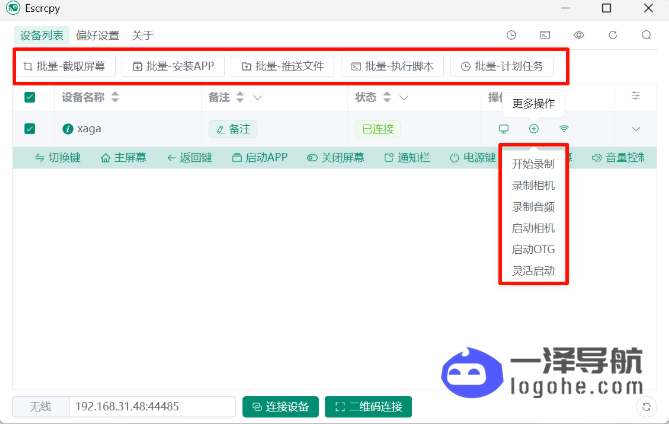Click the search icon in top bar

646,35
